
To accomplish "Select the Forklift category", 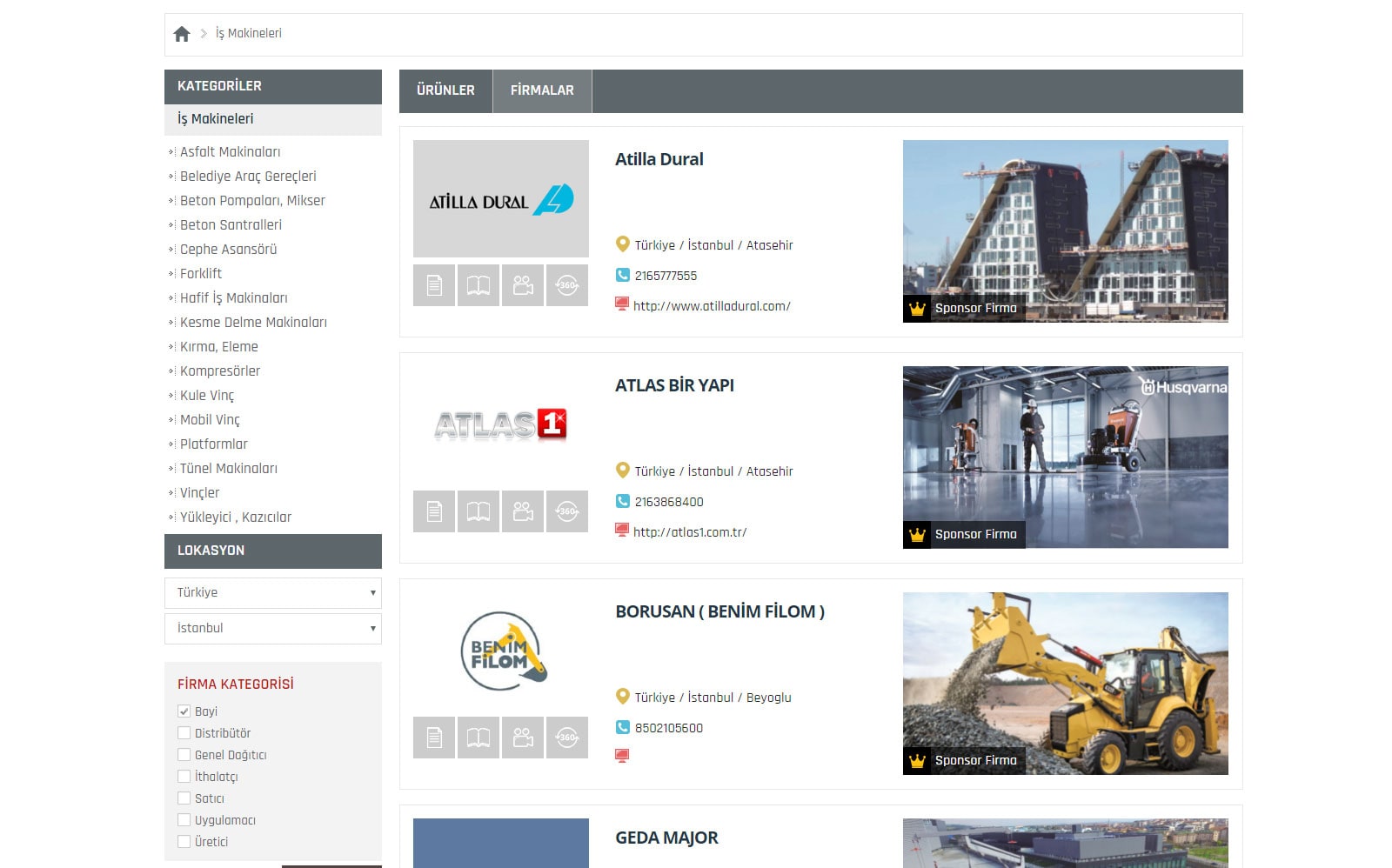I will tap(201, 273).
